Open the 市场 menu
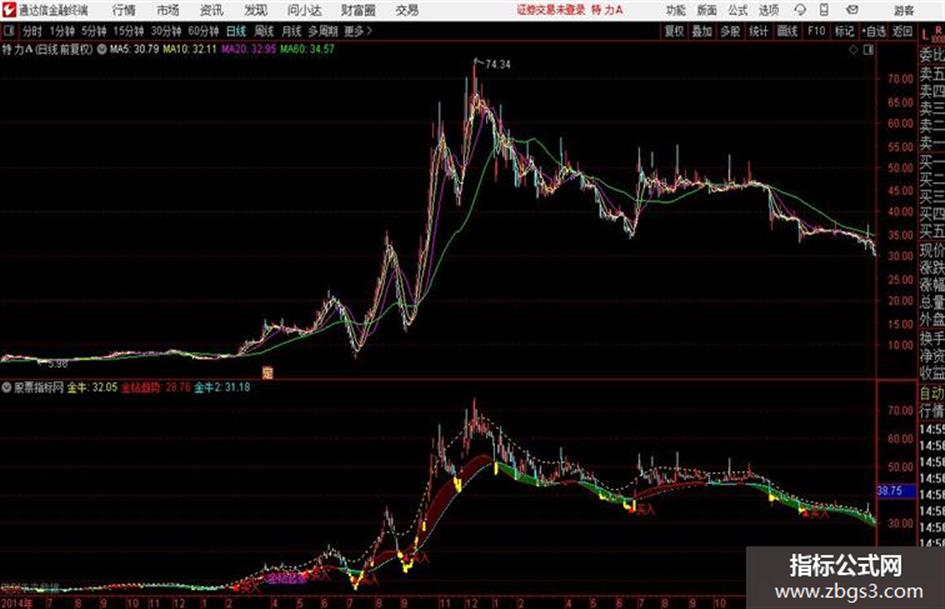Viewport: 945px width, 609px height. point(168,10)
